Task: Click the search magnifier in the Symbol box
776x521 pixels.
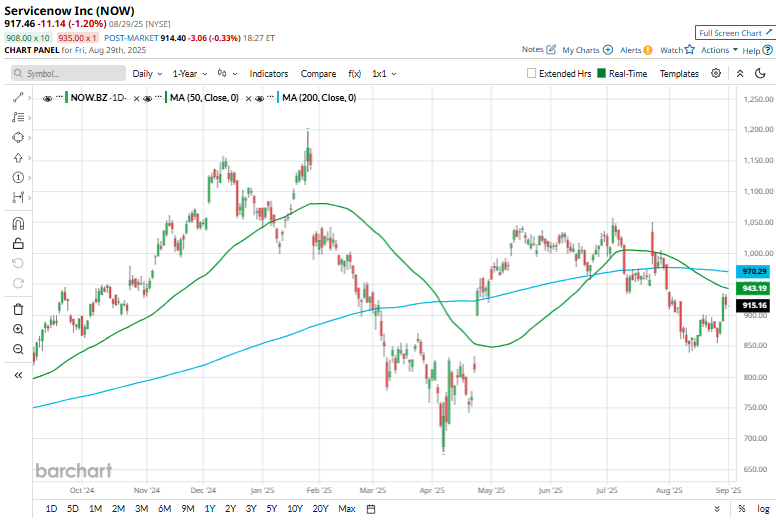Action: [x=18, y=73]
